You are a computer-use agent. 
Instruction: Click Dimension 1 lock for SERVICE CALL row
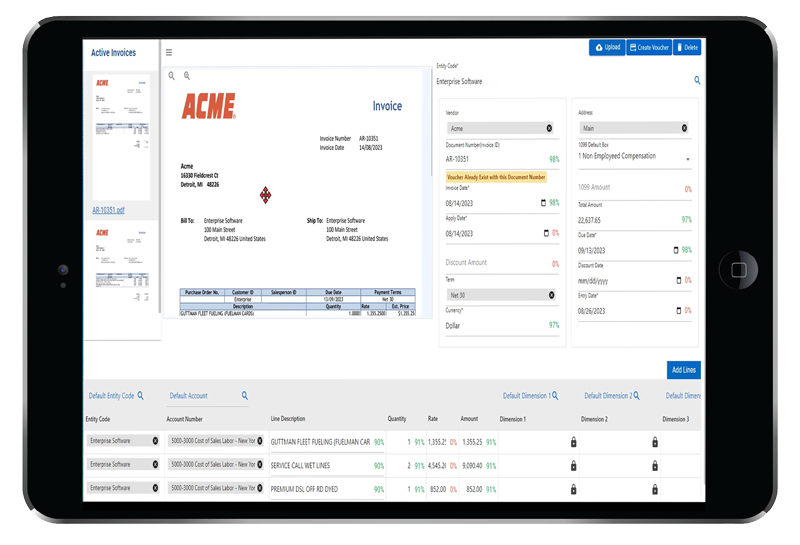point(573,465)
